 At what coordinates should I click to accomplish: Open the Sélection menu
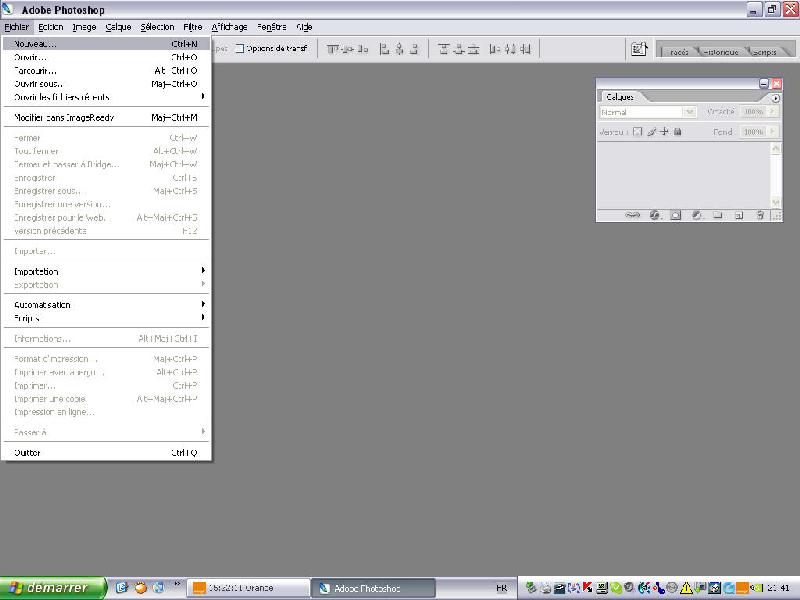coord(157,27)
